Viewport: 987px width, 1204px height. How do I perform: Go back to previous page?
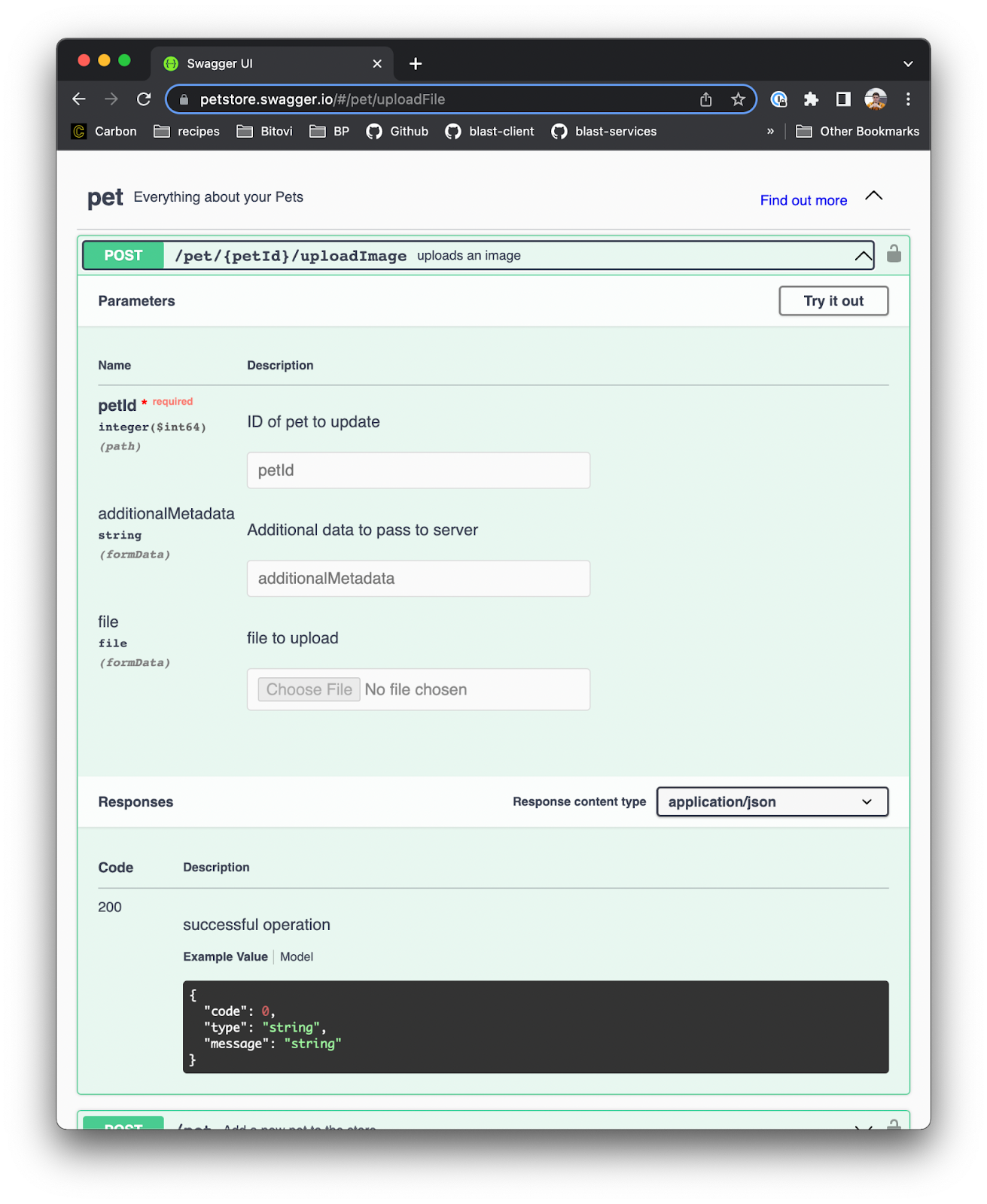point(79,99)
